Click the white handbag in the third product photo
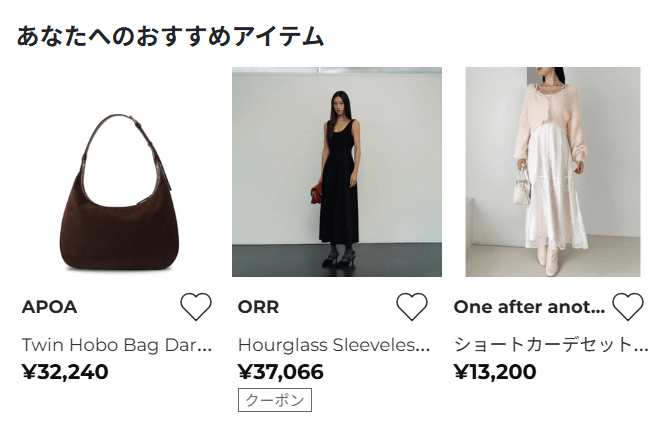The height and width of the screenshot is (421, 666). pos(522,187)
